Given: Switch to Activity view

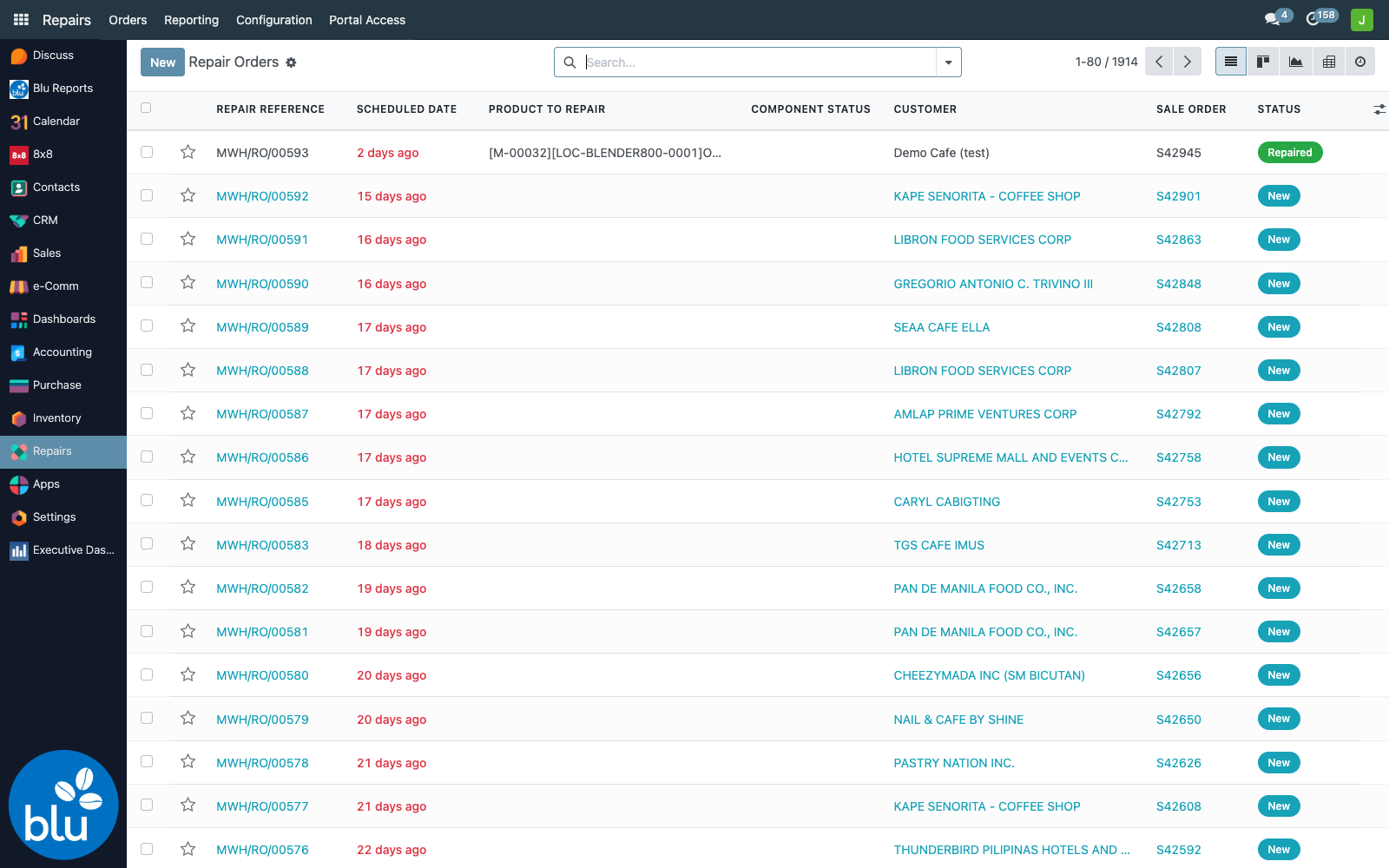Looking at the screenshot, I should click(x=1360, y=62).
